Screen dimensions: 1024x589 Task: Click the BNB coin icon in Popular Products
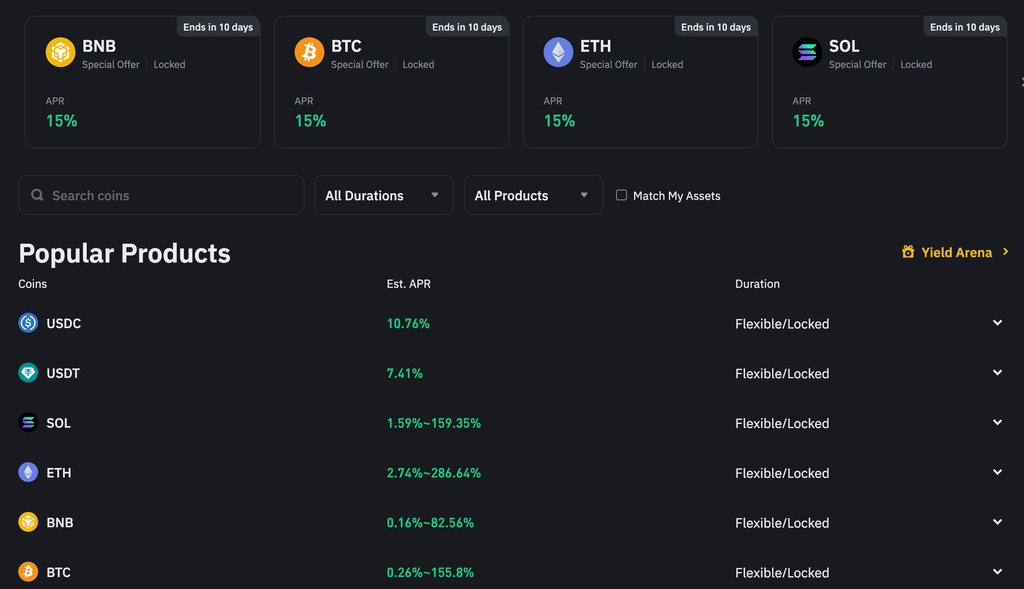[27, 522]
